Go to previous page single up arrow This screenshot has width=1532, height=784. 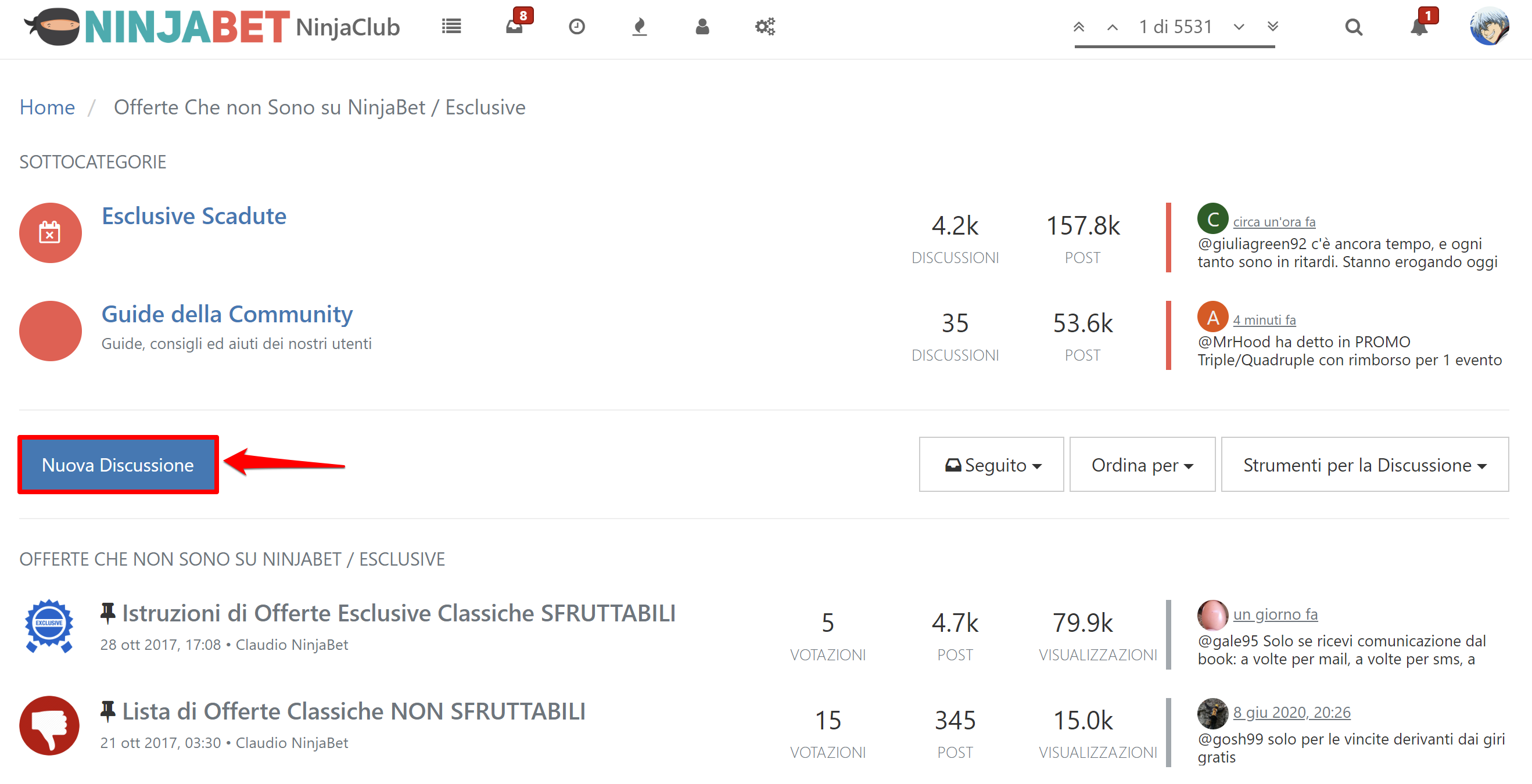(1112, 27)
